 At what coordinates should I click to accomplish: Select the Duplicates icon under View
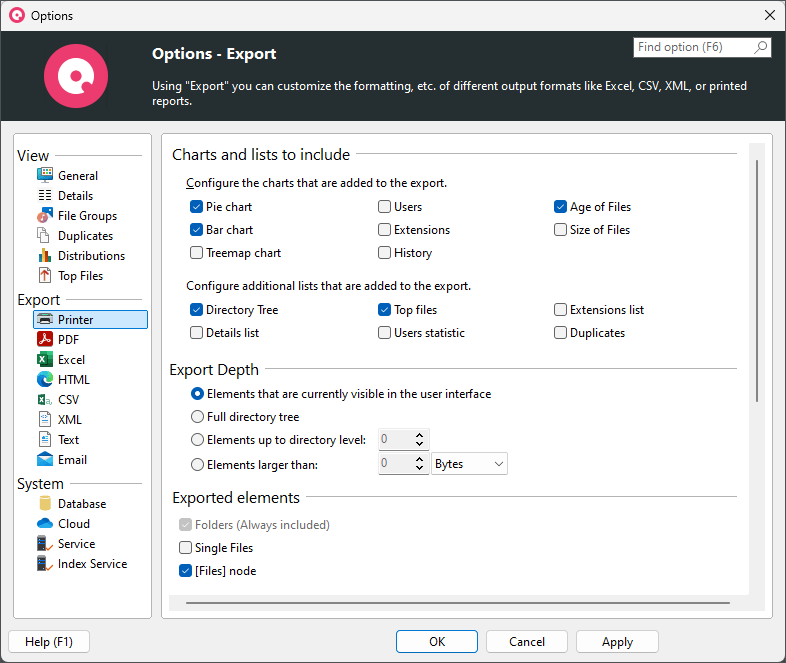point(45,236)
